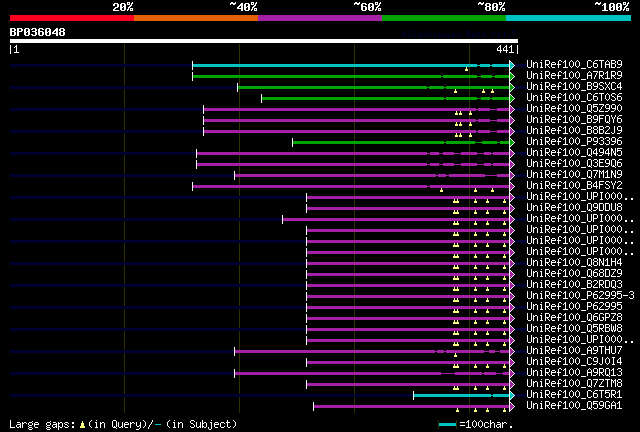The width and height of the screenshot is (640, 432).
Task: Click the green alignment bar for UniRef100_P93396
Action: coord(401,143)
